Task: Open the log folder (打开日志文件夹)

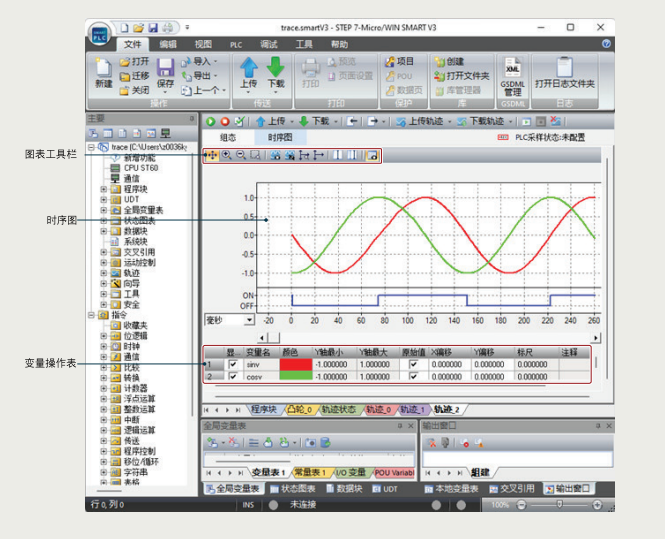Action: [x=564, y=73]
